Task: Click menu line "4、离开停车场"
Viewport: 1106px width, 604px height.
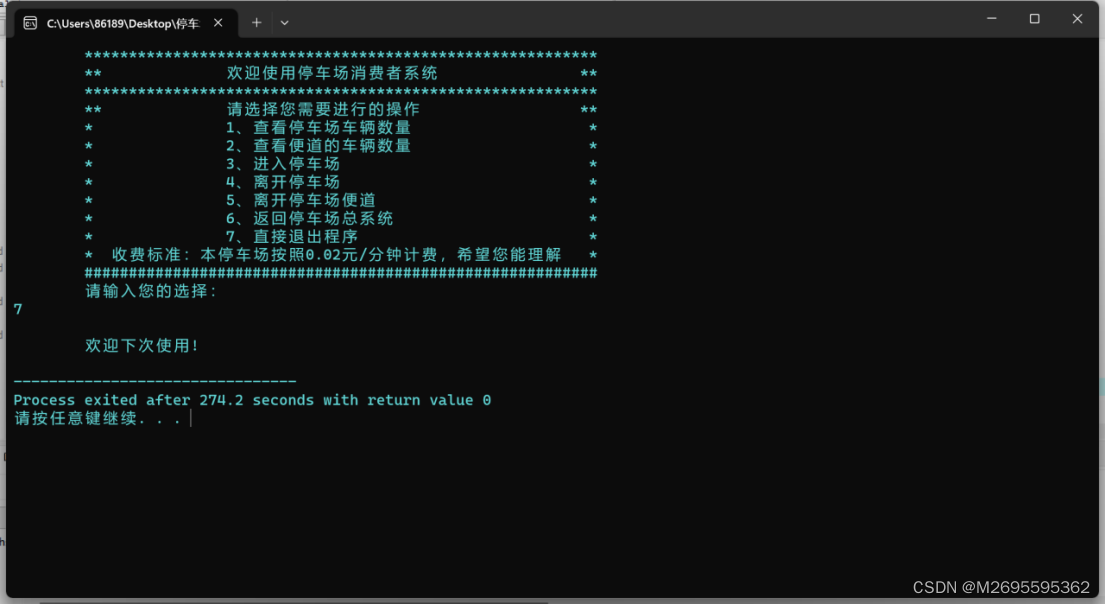Action: click(283, 182)
